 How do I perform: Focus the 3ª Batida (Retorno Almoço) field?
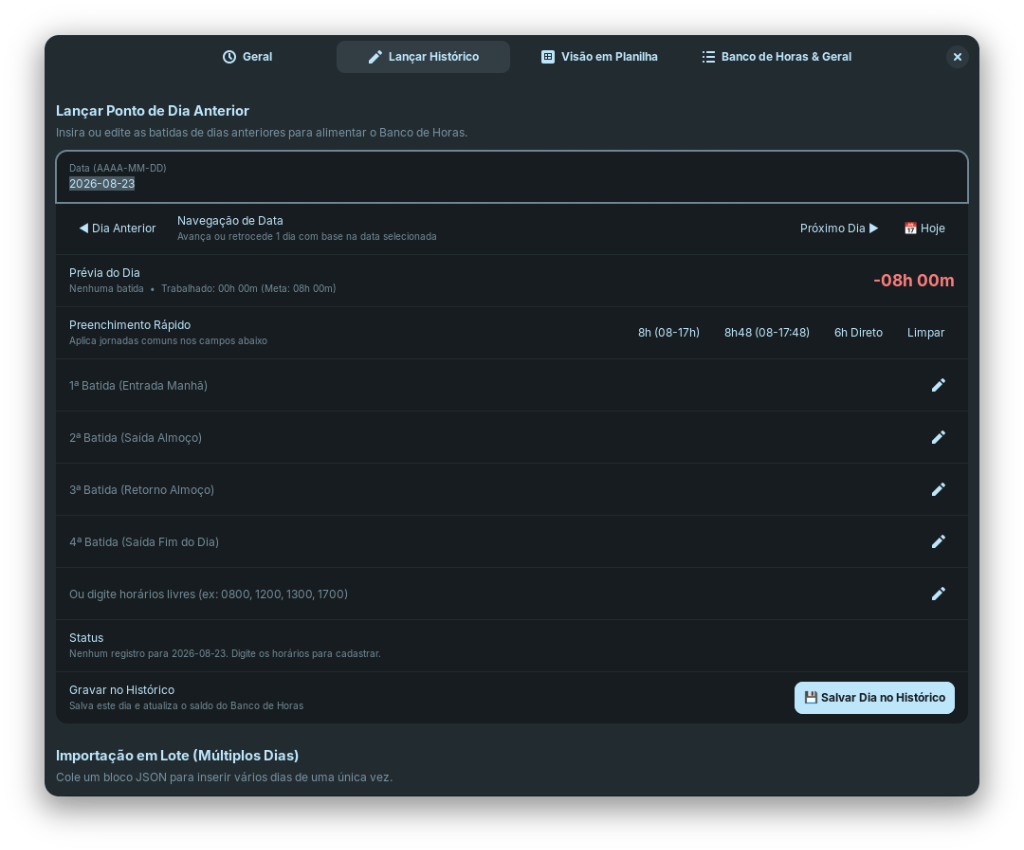coord(512,490)
